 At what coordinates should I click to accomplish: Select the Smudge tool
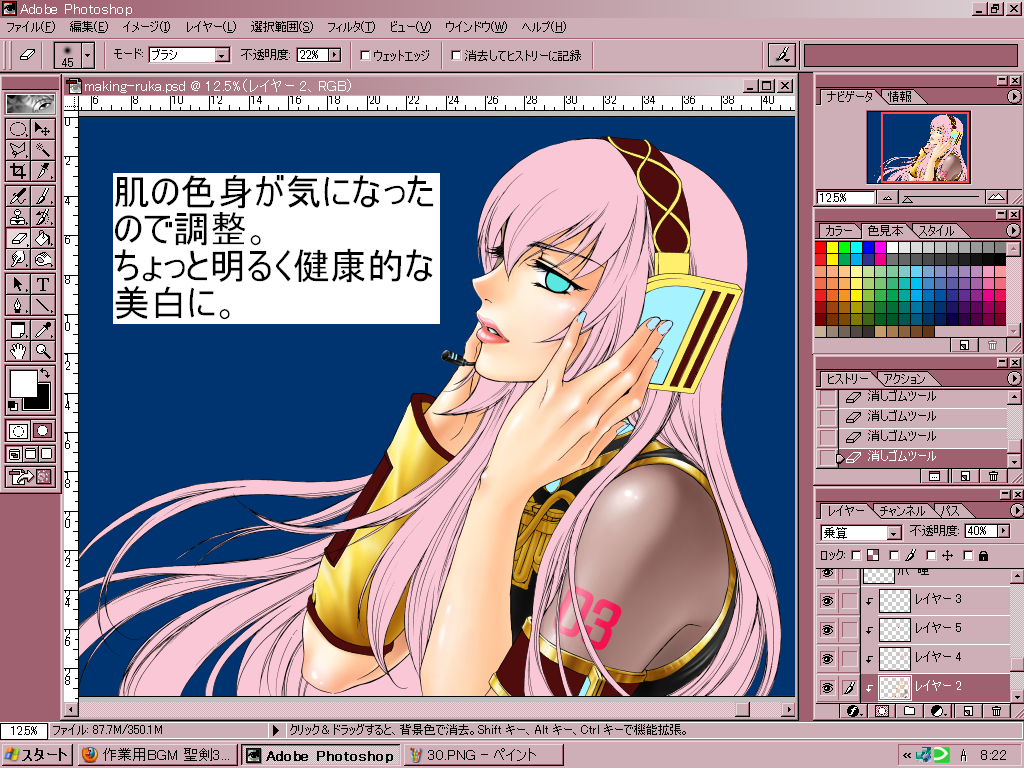pyautogui.click(x=18, y=258)
